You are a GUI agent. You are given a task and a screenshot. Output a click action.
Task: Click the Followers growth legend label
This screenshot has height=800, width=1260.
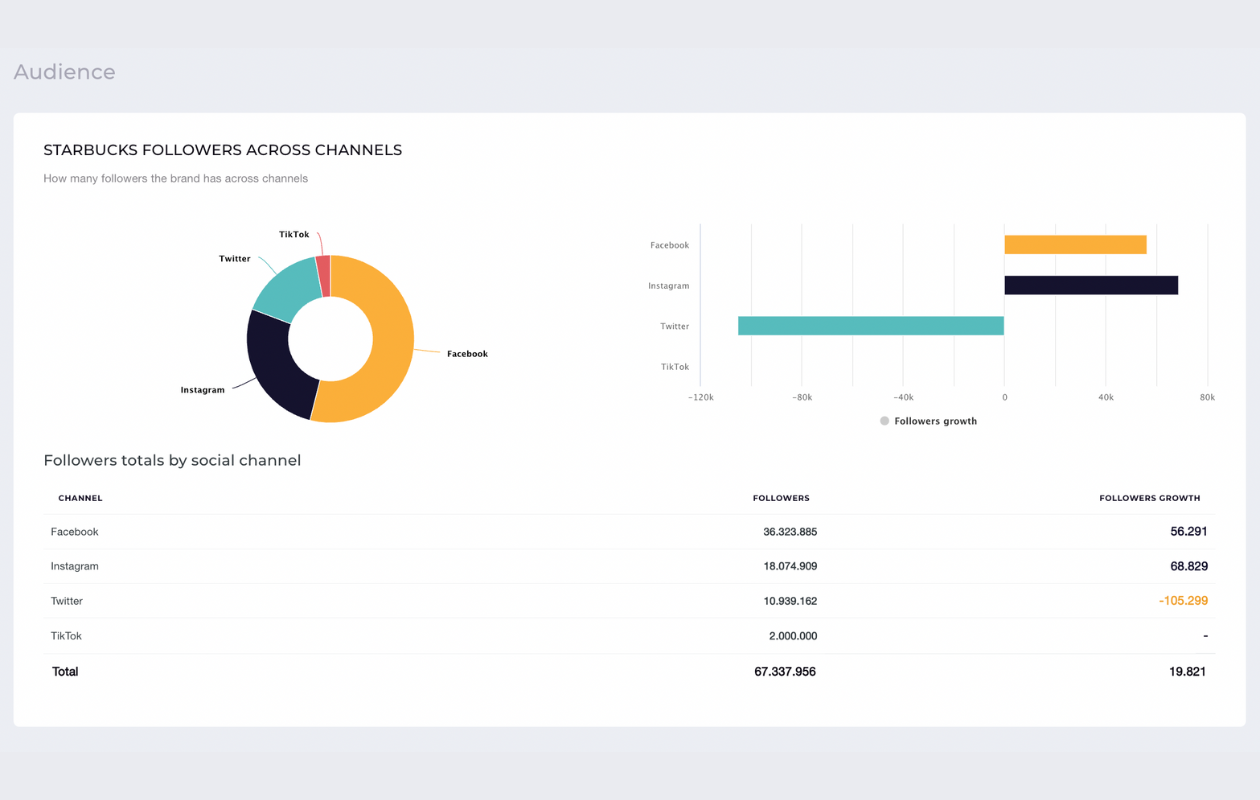coord(936,421)
